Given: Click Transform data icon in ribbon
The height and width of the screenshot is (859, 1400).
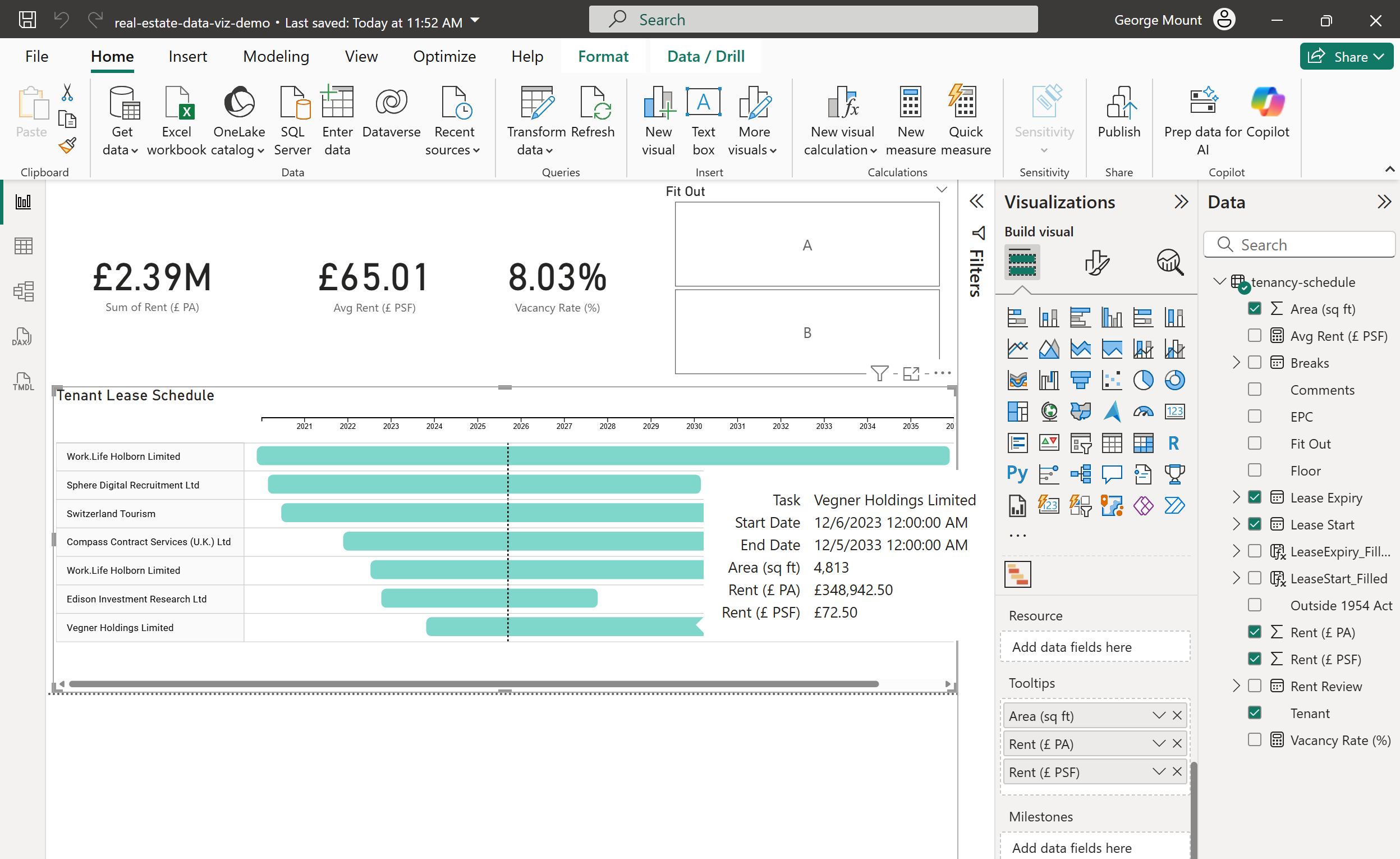Looking at the screenshot, I should 536,103.
